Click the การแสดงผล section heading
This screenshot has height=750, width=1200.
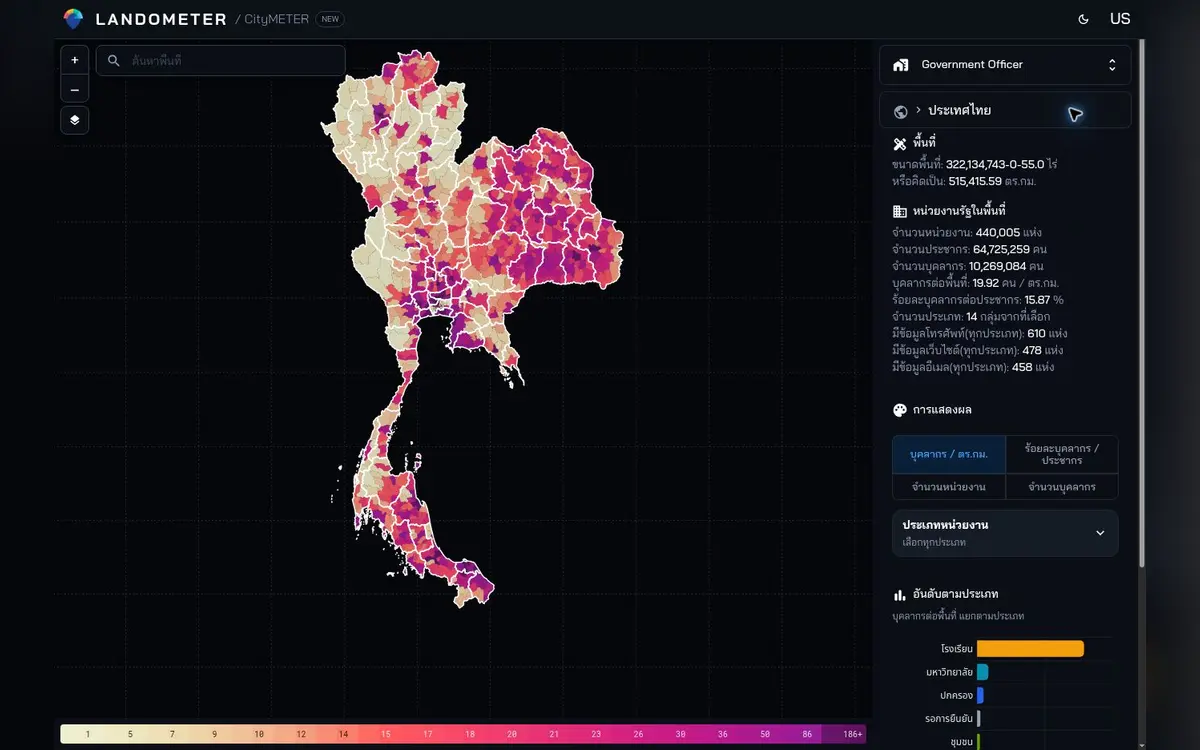click(x=942, y=410)
